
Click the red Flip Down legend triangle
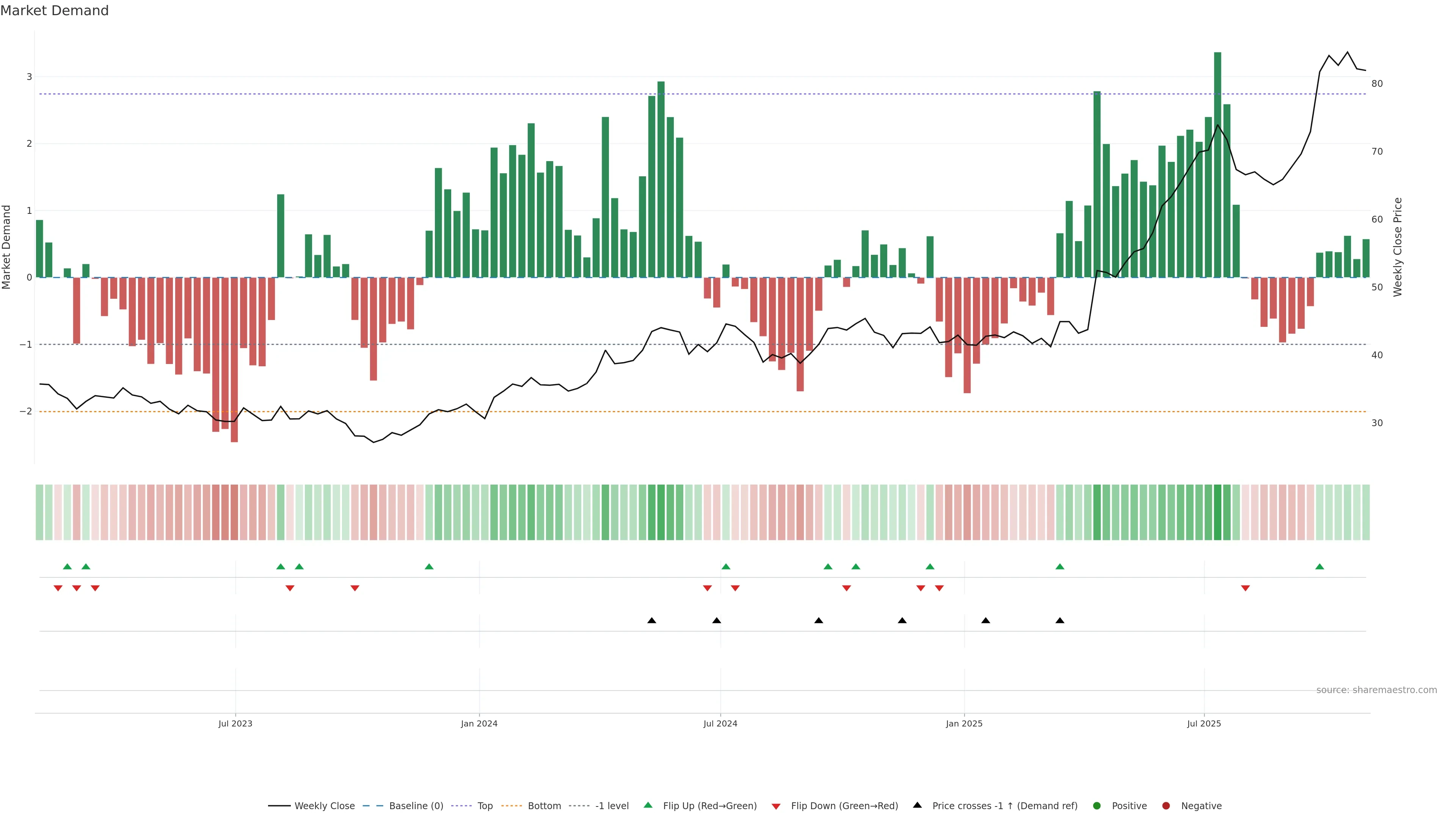pyautogui.click(x=776, y=806)
